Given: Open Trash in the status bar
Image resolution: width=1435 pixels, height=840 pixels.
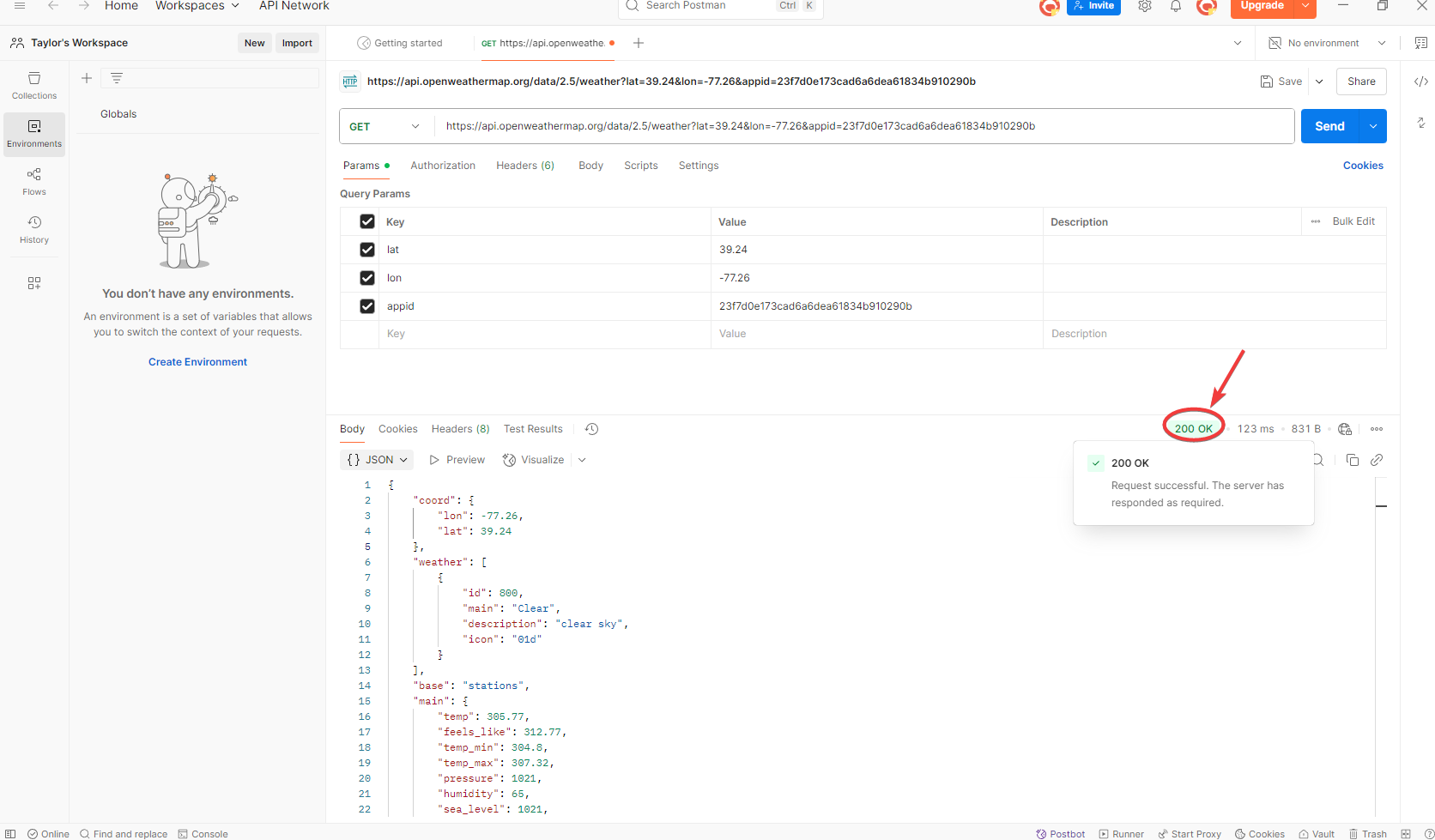Looking at the screenshot, I should tap(1368, 834).
